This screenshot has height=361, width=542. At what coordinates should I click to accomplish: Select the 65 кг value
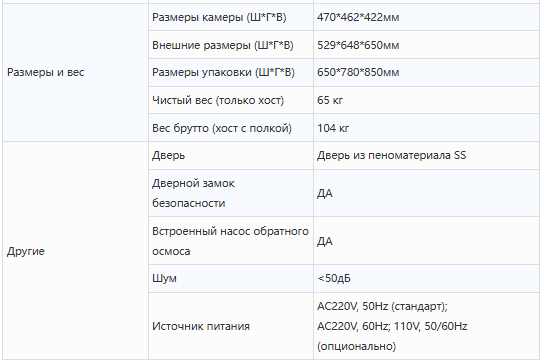[x=330, y=100]
